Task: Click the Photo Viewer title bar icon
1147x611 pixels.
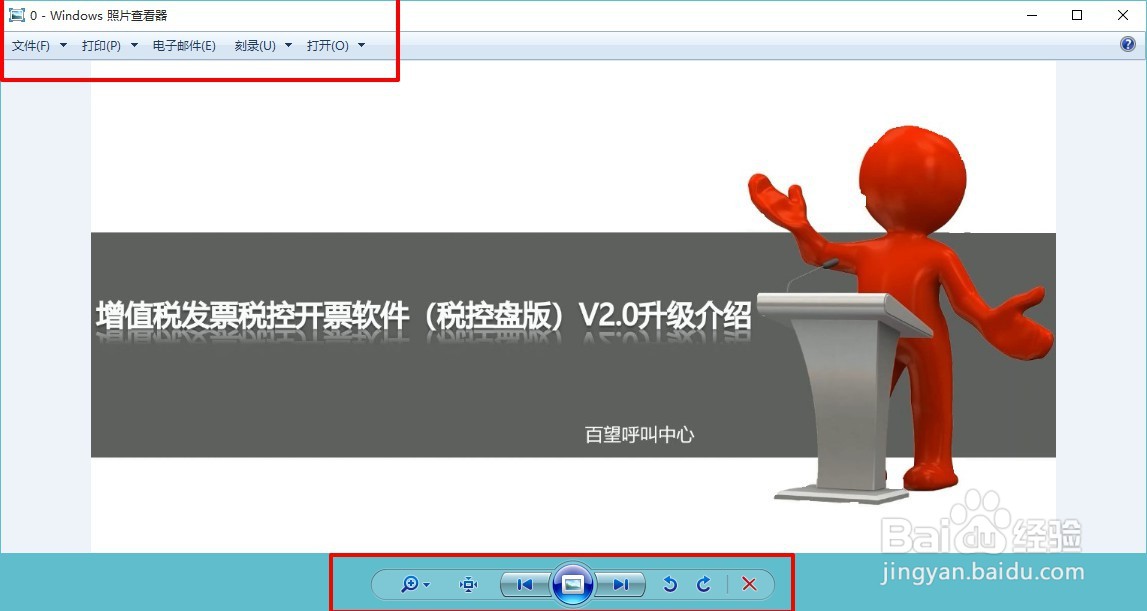Action: (16, 15)
